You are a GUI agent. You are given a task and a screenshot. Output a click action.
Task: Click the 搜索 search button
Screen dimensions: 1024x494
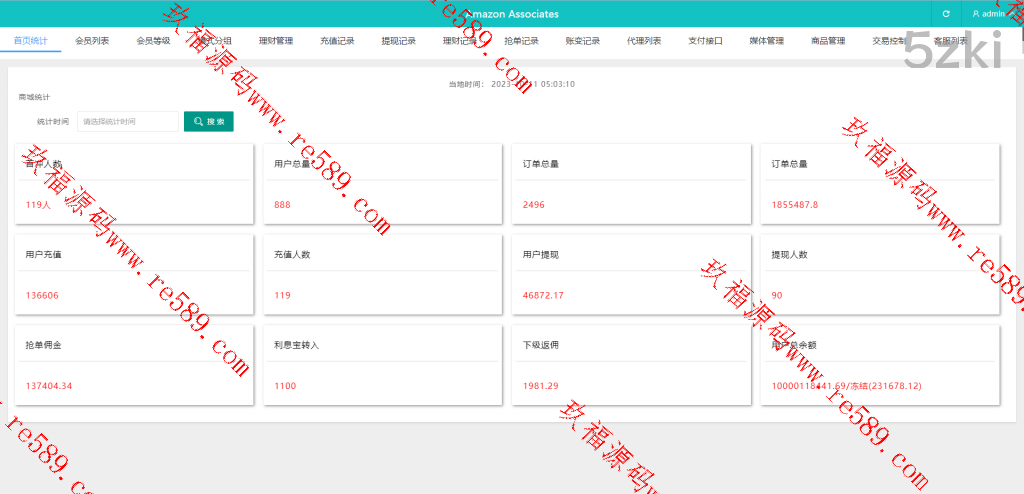tap(208, 121)
